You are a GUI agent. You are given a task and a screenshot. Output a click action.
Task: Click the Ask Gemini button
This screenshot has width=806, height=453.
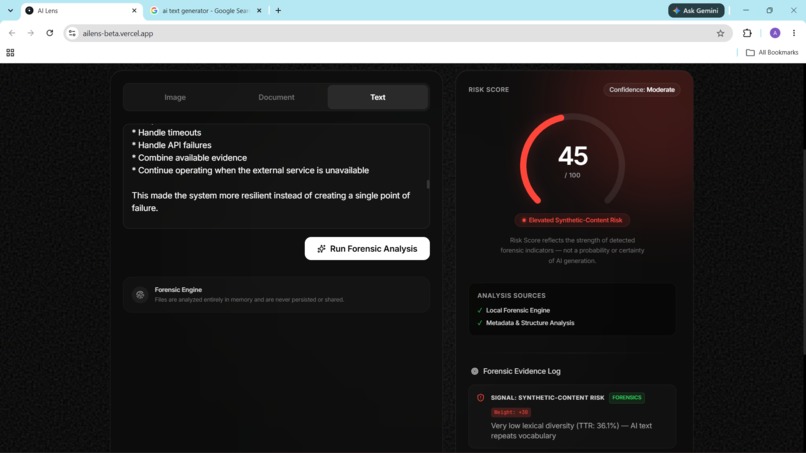click(x=696, y=10)
